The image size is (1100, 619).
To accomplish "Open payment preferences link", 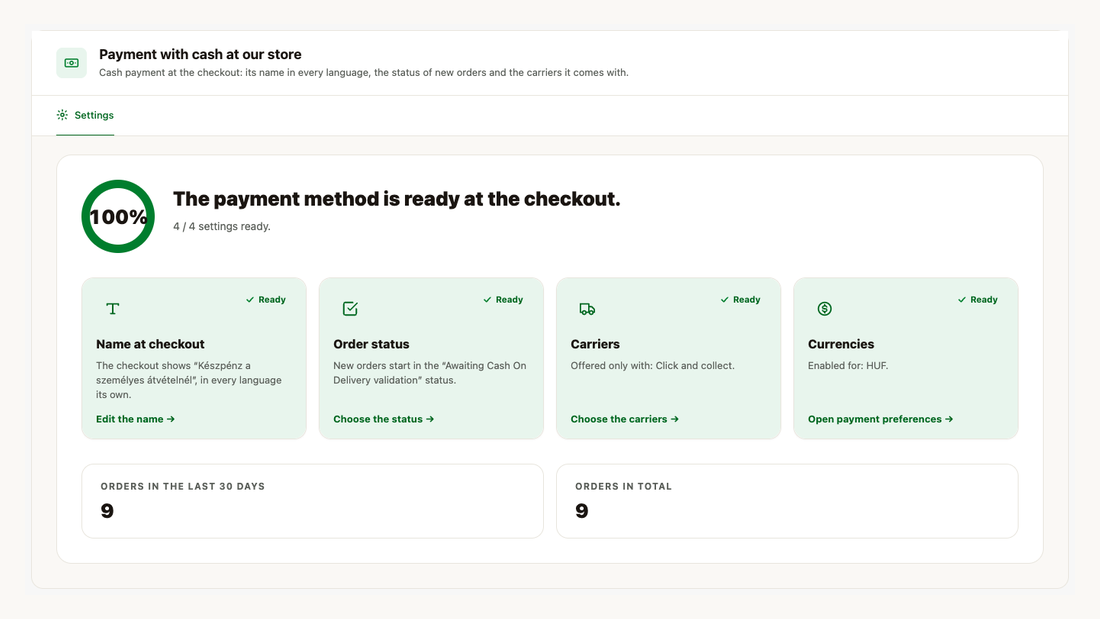I will click(x=880, y=419).
